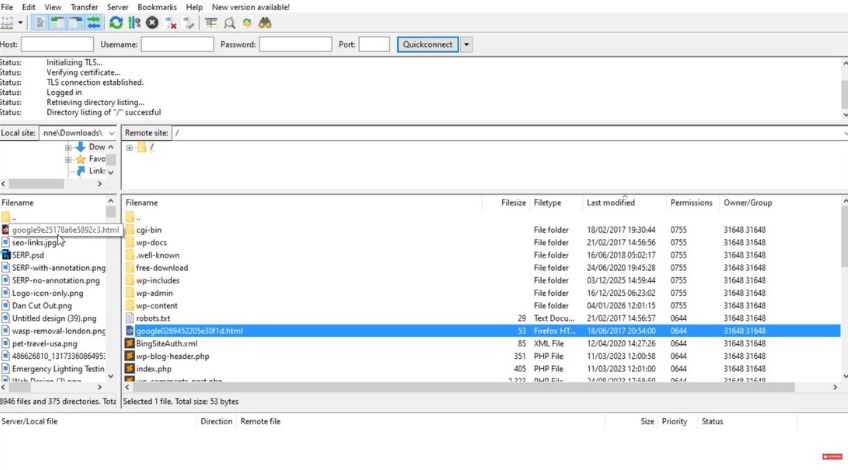This screenshot has height=470, width=848.
Task: Expand remote root folder tree node
Action: click(x=129, y=147)
